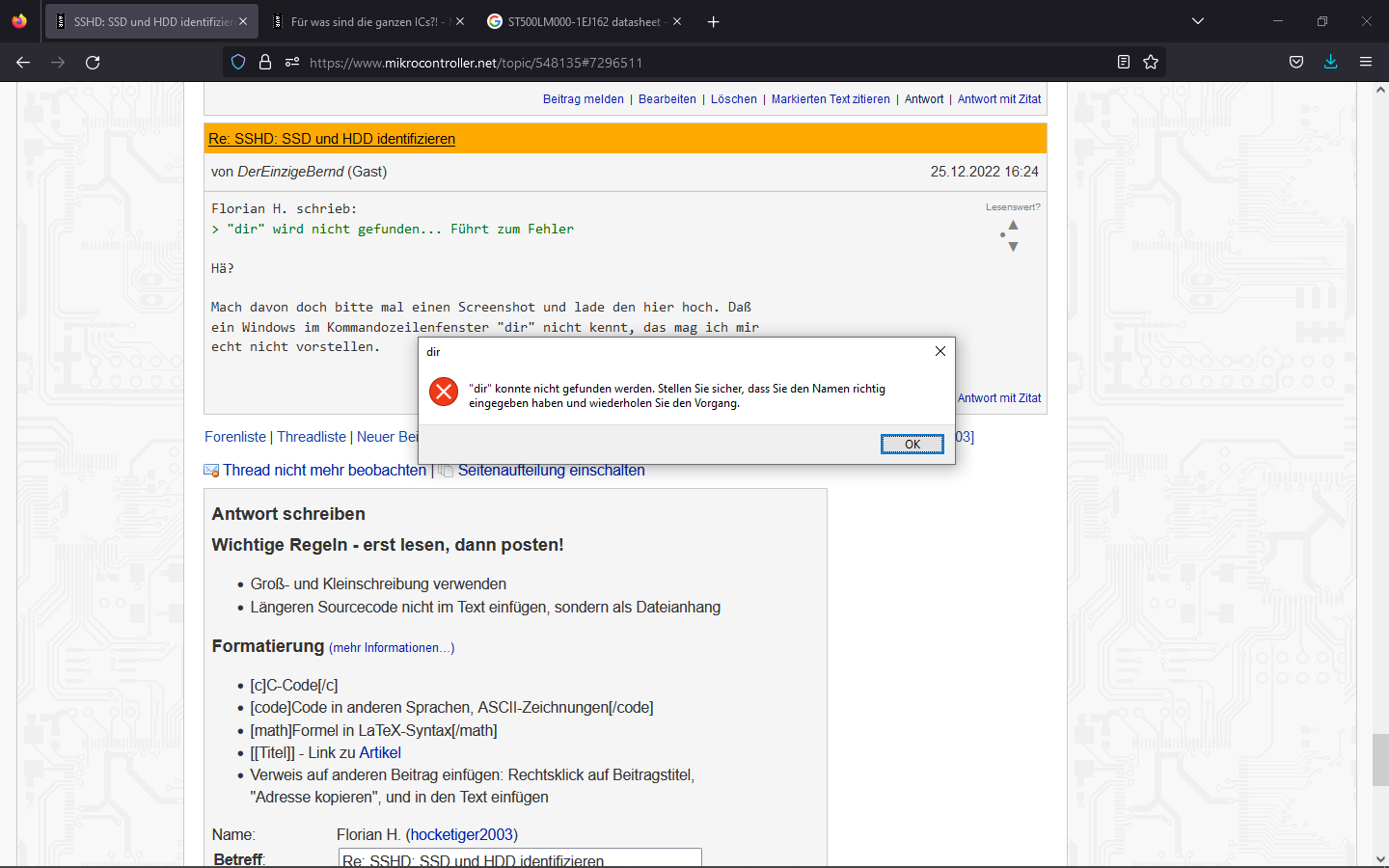This screenshot has height=868, width=1389.
Task: Click the site padlock security icon
Action: click(x=265, y=63)
